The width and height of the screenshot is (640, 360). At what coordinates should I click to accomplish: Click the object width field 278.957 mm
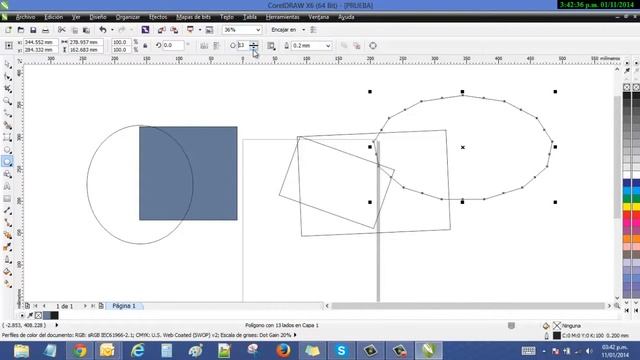86,42
